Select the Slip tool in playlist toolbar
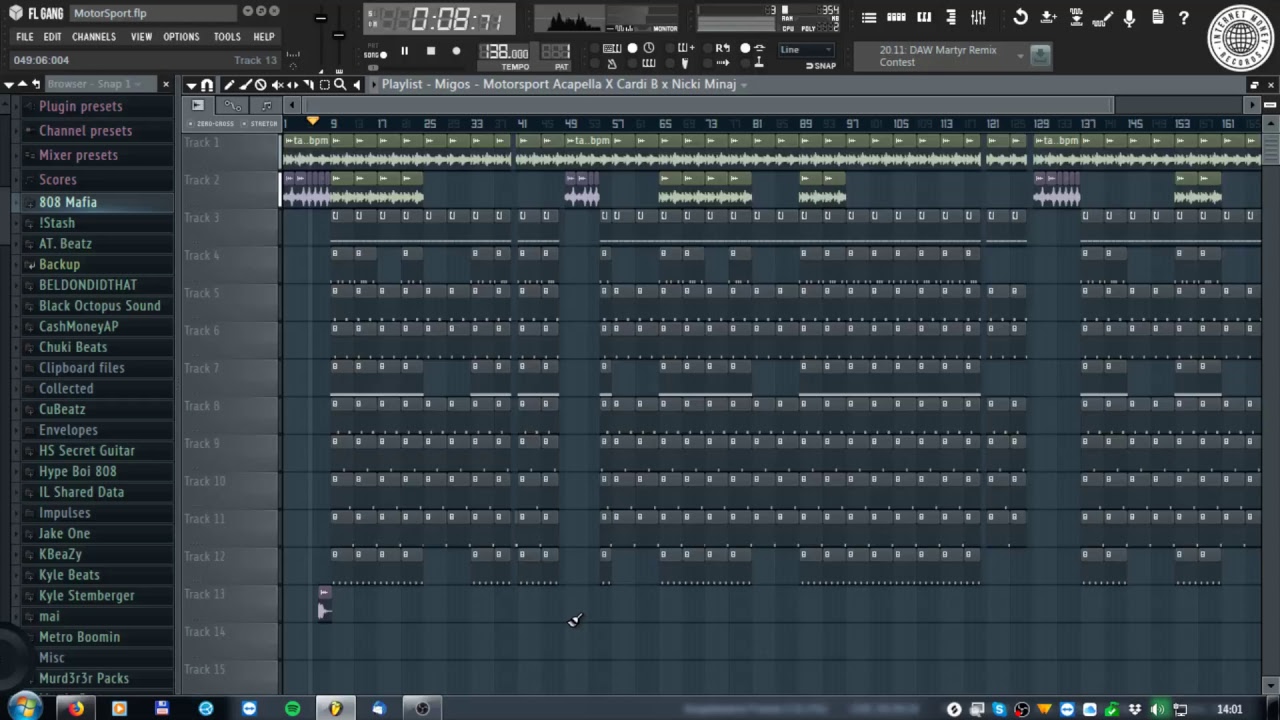 click(x=292, y=85)
